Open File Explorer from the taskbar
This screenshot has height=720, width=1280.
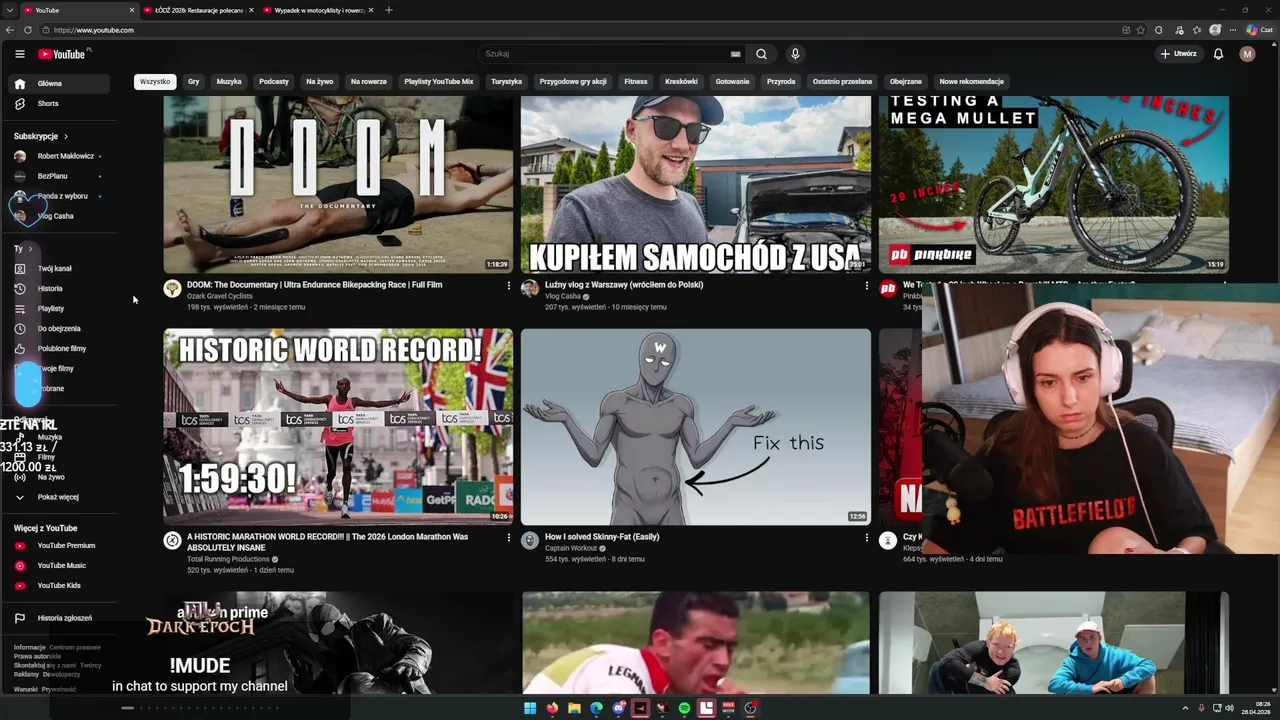pyautogui.click(x=574, y=708)
